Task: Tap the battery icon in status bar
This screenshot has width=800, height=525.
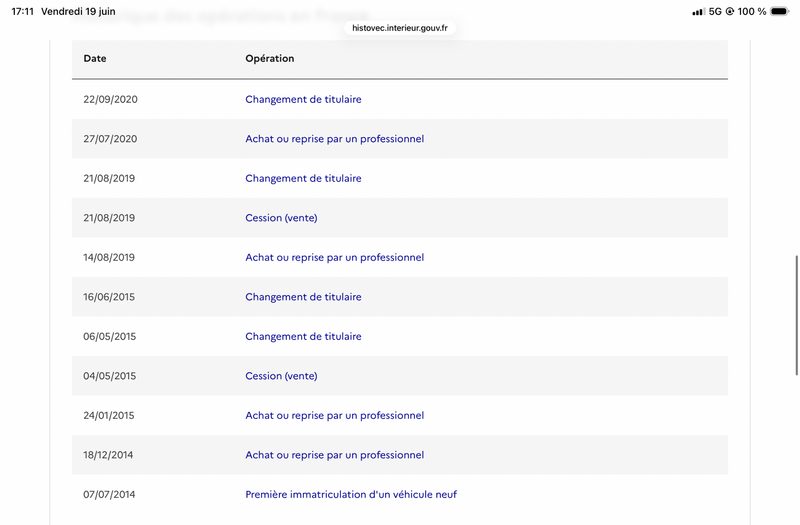Action: coord(780,11)
